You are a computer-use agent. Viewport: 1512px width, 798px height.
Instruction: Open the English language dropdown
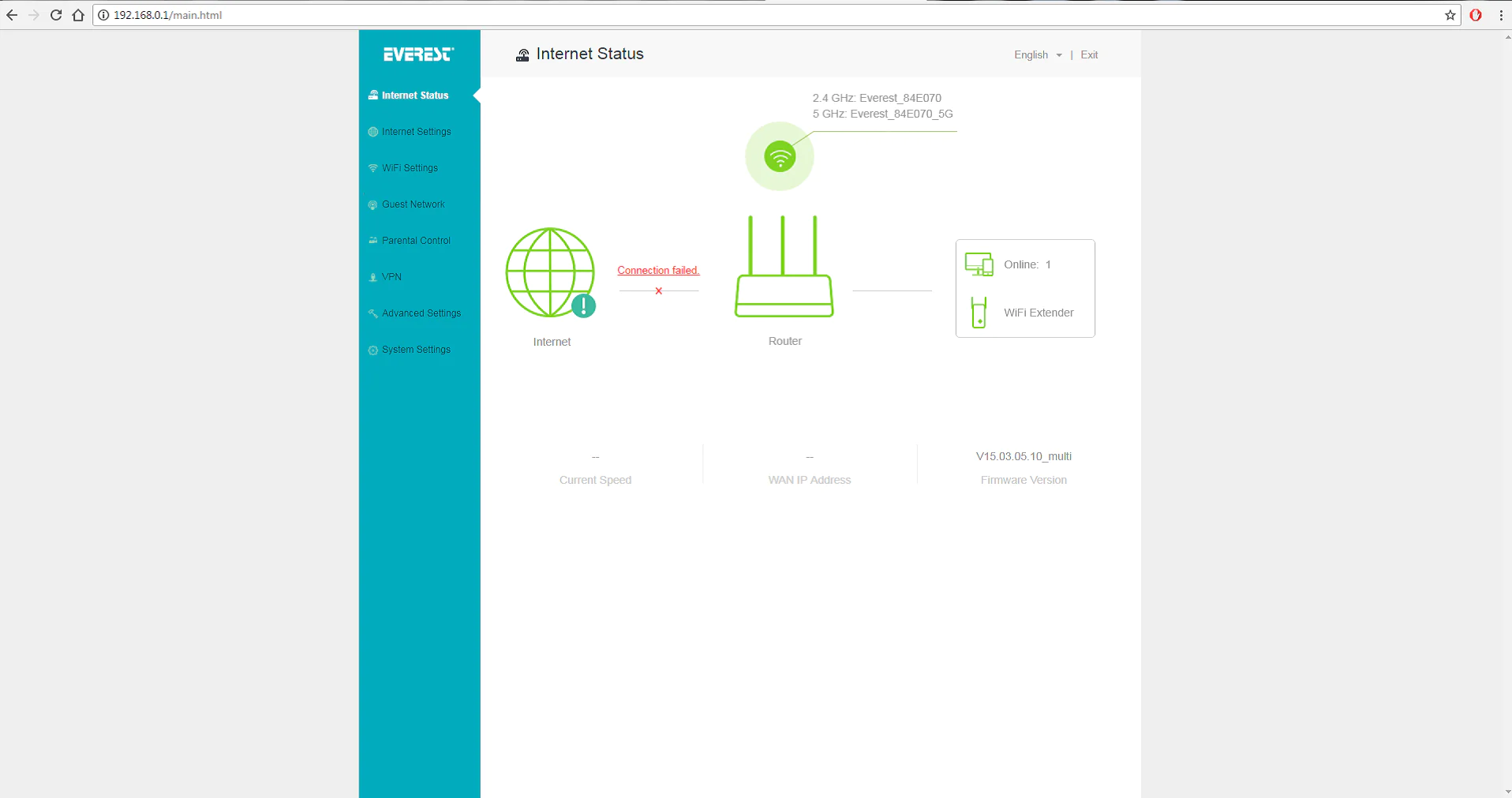(1037, 54)
